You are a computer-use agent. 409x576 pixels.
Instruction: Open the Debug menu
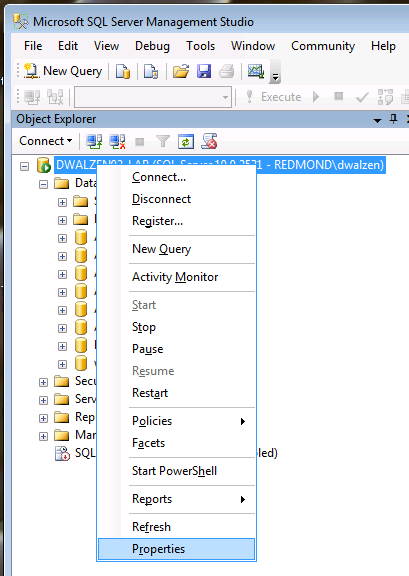click(x=152, y=46)
